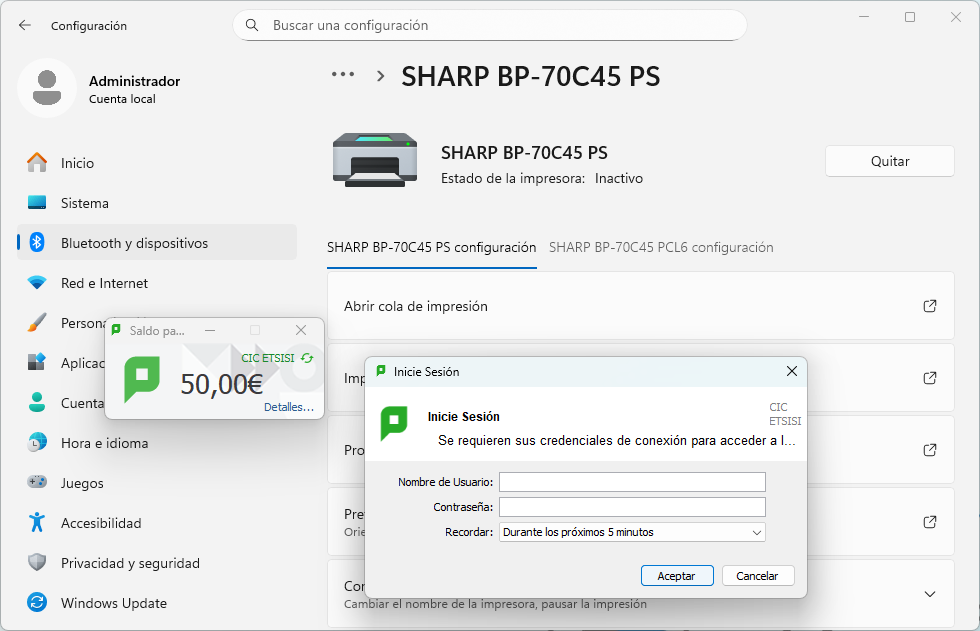The image size is (980, 631).
Task: Click Aceptar in the login dialog
Action: point(677,575)
